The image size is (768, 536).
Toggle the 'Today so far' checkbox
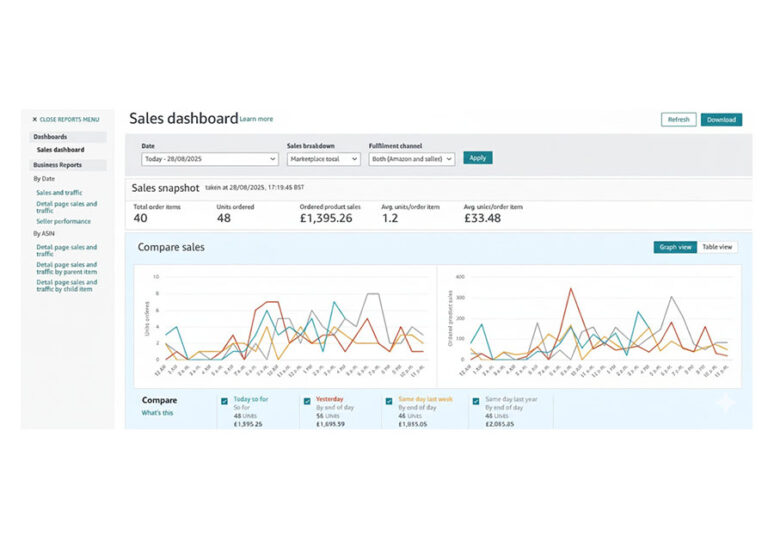click(x=225, y=401)
